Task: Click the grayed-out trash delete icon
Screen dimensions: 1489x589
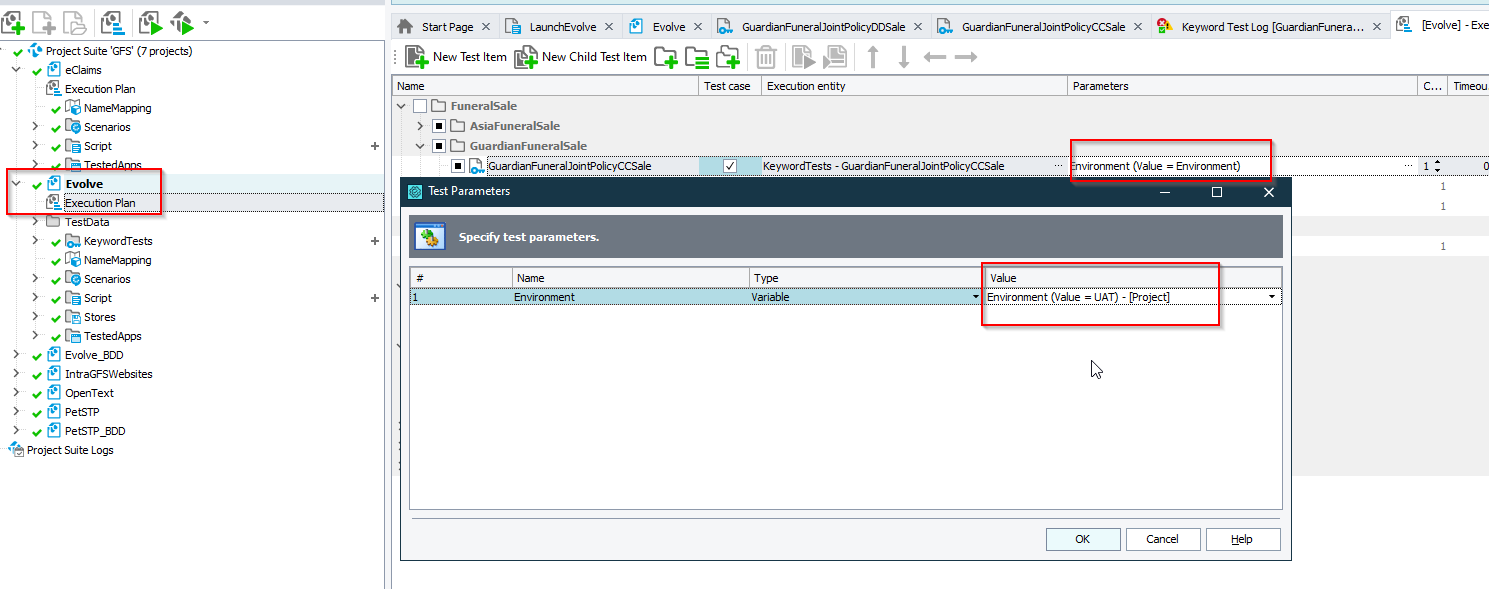Action: (766, 57)
